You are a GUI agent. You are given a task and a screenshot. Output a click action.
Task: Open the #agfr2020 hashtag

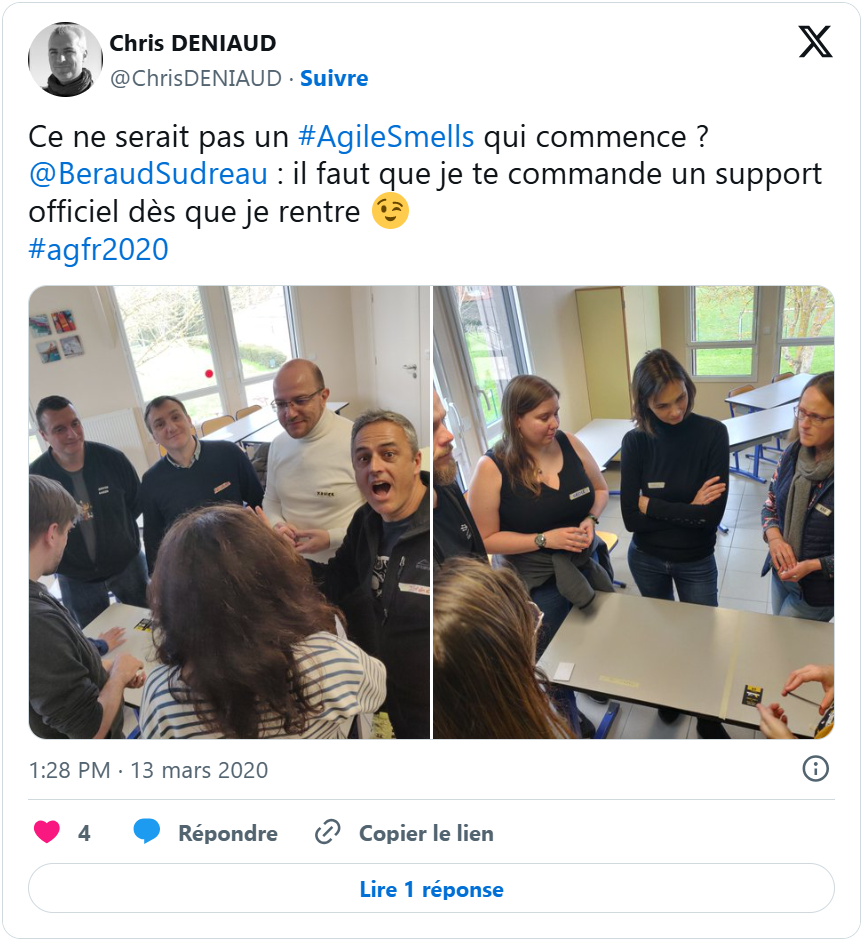[98, 249]
